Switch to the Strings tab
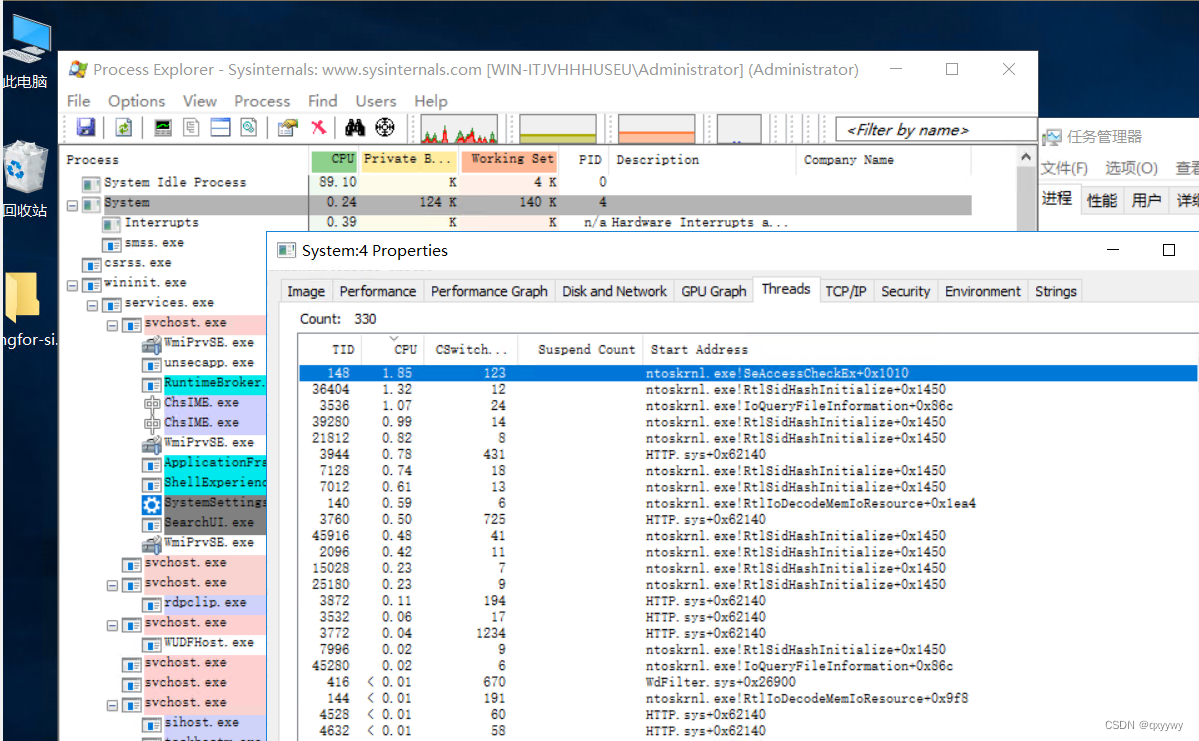This screenshot has width=1199, height=741. [x=1055, y=291]
